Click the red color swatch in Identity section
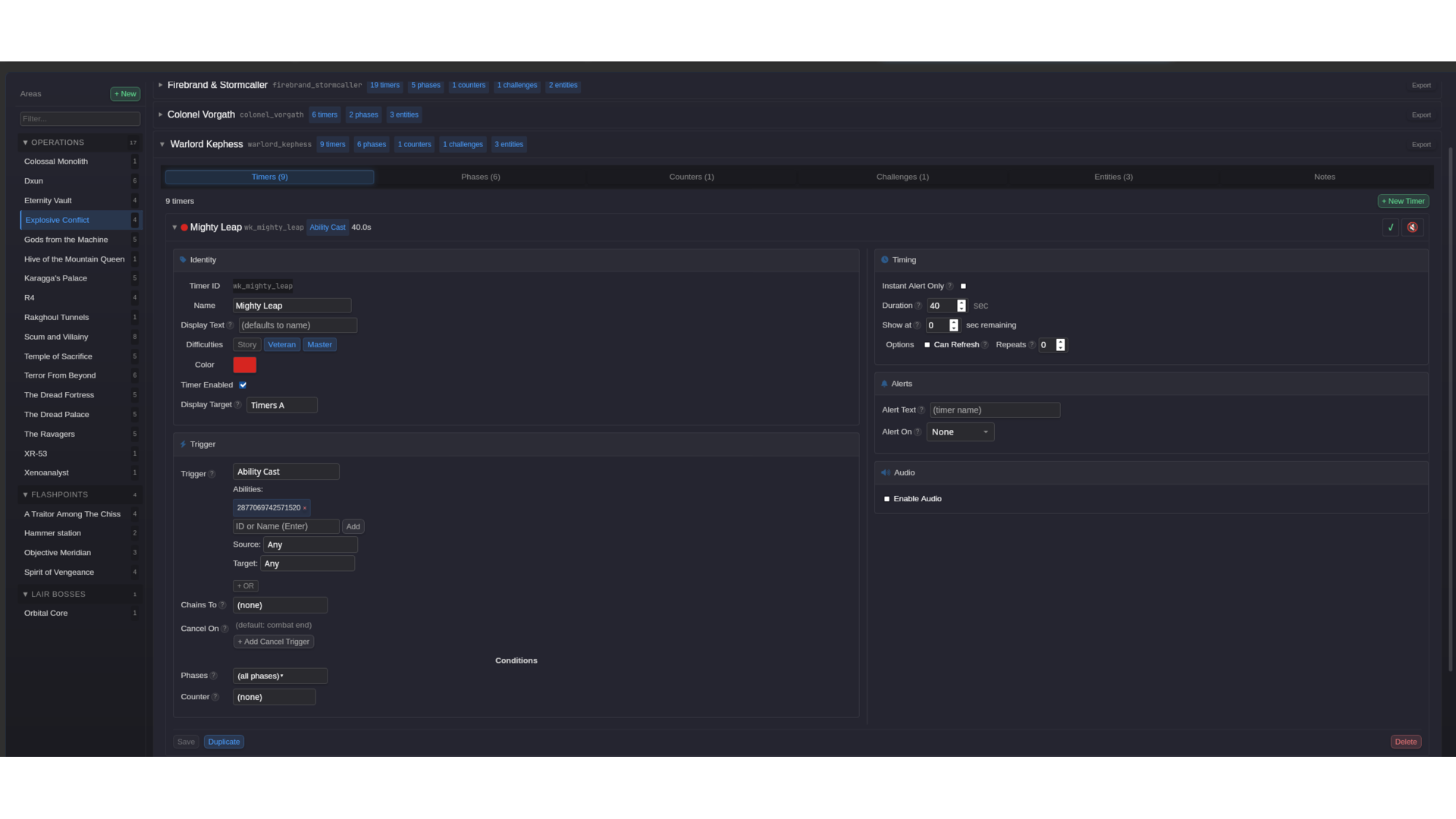 pyautogui.click(x=244, y=365)
